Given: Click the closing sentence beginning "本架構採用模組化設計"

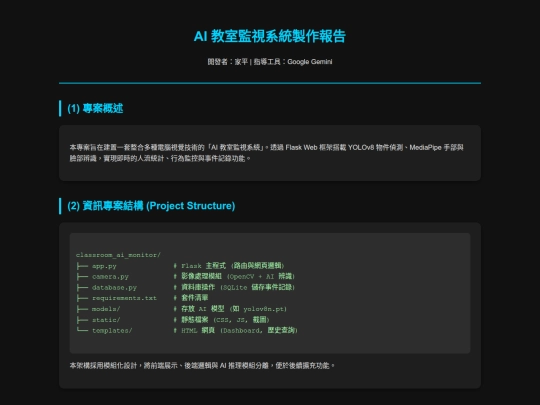Looking at the screenshot, I should point(202,366).
